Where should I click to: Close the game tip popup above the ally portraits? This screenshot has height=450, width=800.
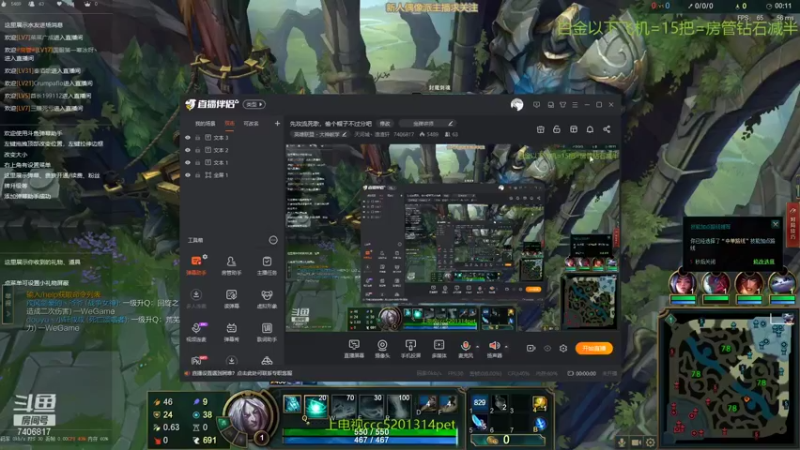pos(776,224)
